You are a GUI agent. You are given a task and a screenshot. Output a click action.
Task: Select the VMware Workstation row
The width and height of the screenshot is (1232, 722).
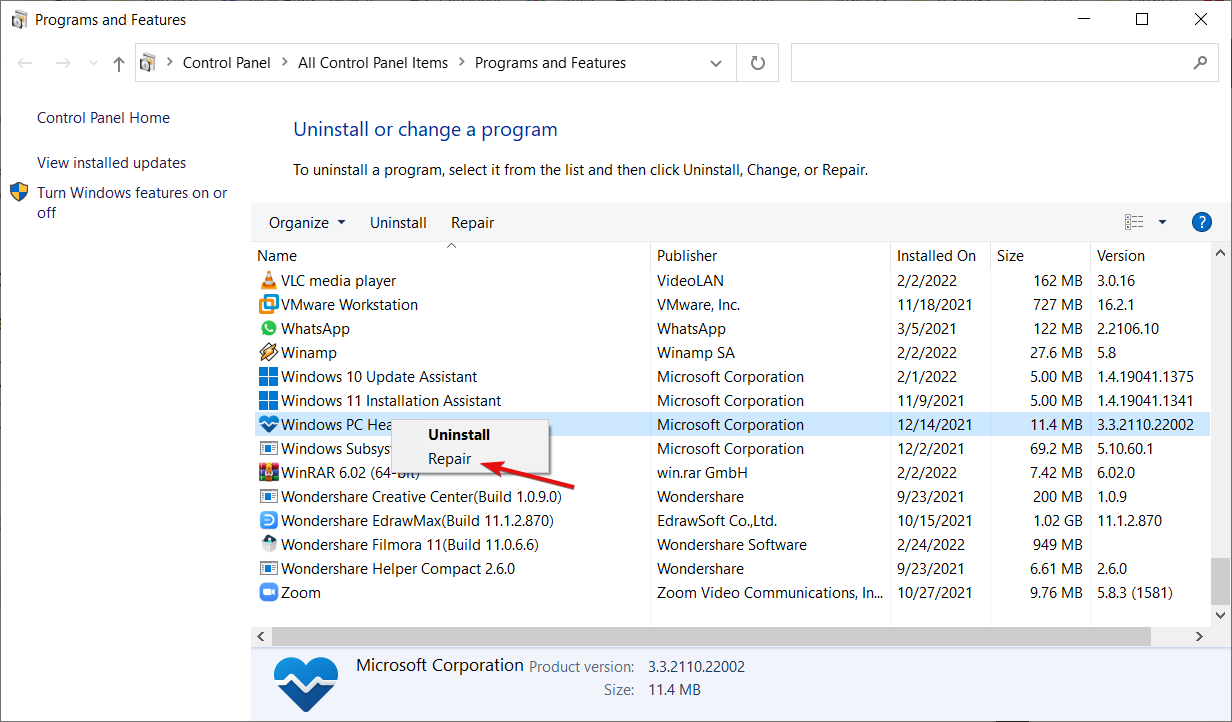point(731,305)
